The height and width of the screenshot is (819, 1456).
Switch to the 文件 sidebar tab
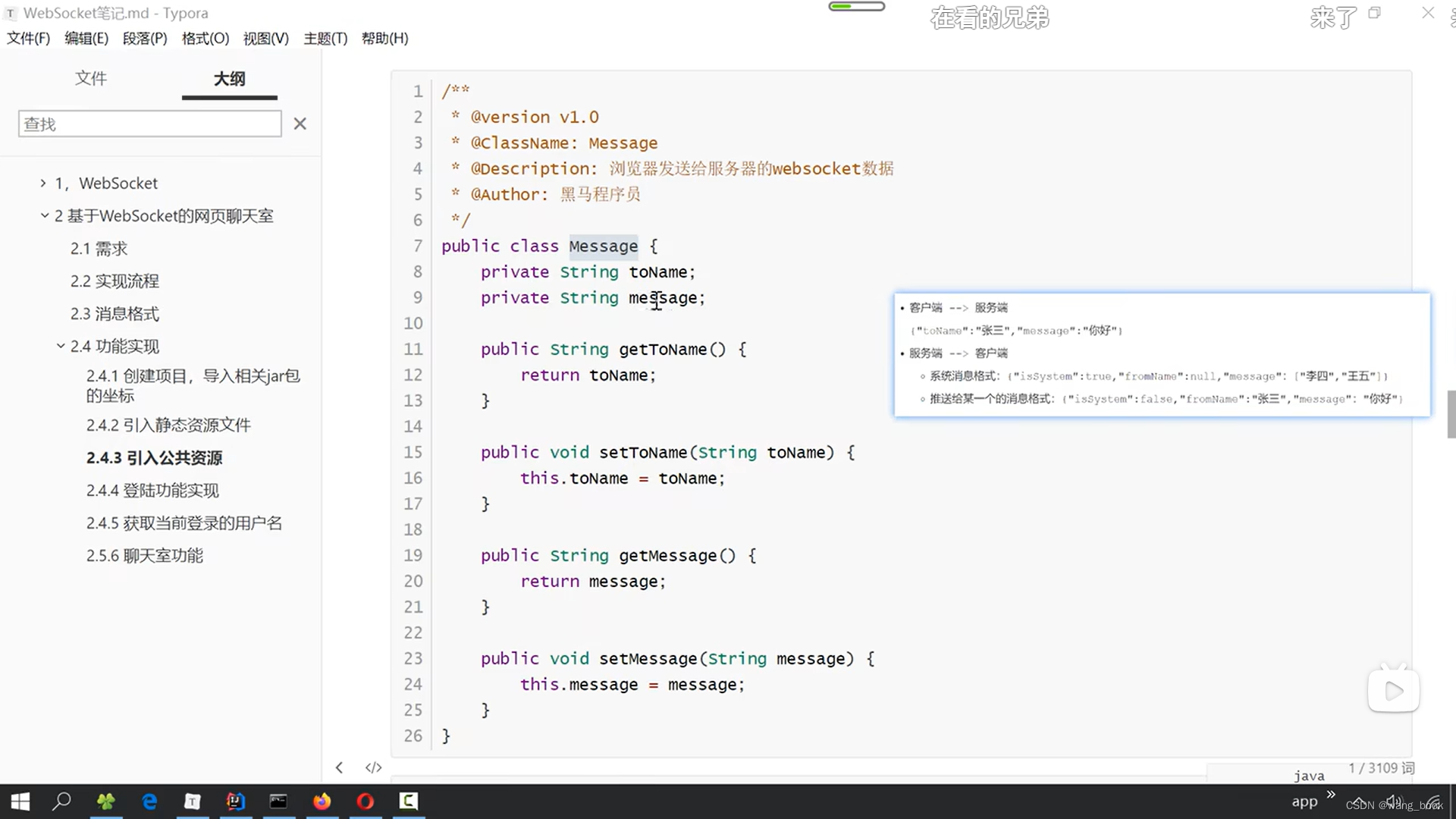click(91, 78)
